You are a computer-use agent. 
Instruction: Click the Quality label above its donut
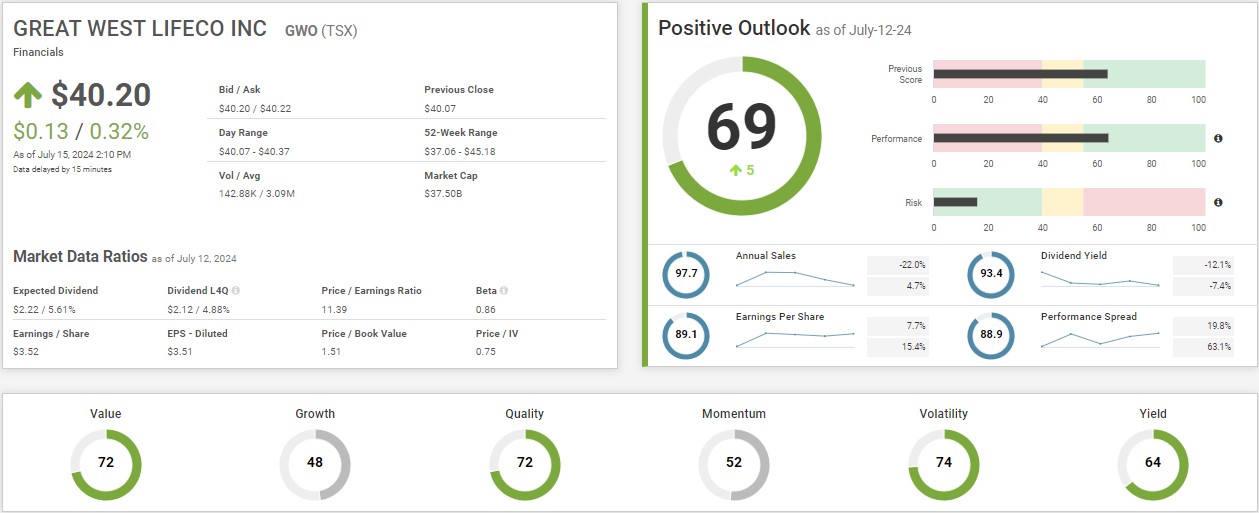(x=525, y=413)
